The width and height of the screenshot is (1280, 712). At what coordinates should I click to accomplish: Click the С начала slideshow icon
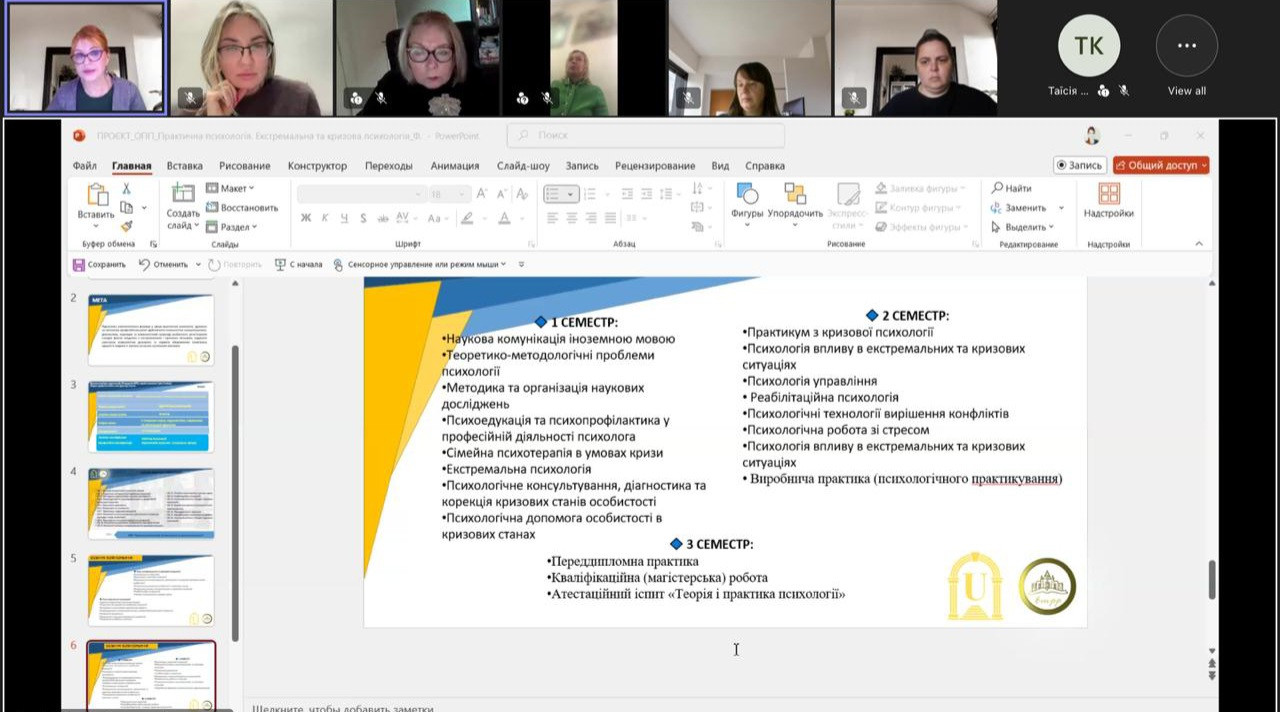click(x=281, y=264)
